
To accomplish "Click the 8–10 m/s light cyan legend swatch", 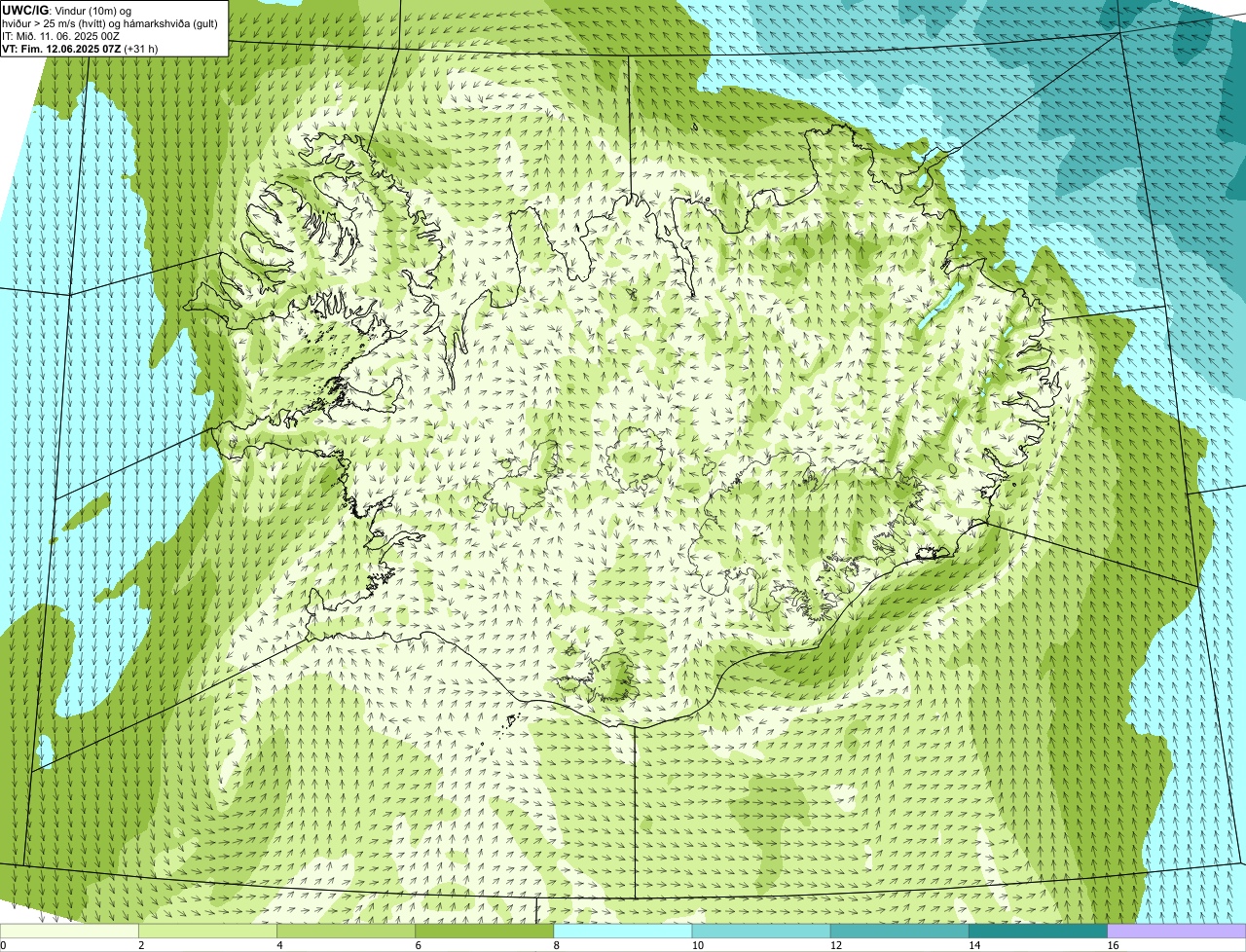I will coord(623,931).
